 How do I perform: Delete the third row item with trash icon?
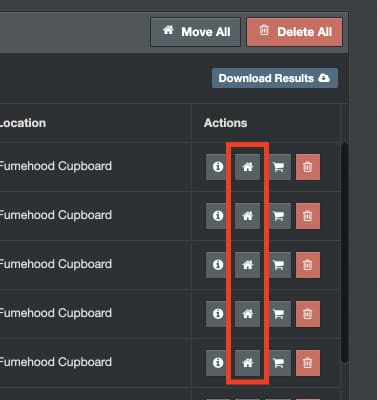(308, 265)
